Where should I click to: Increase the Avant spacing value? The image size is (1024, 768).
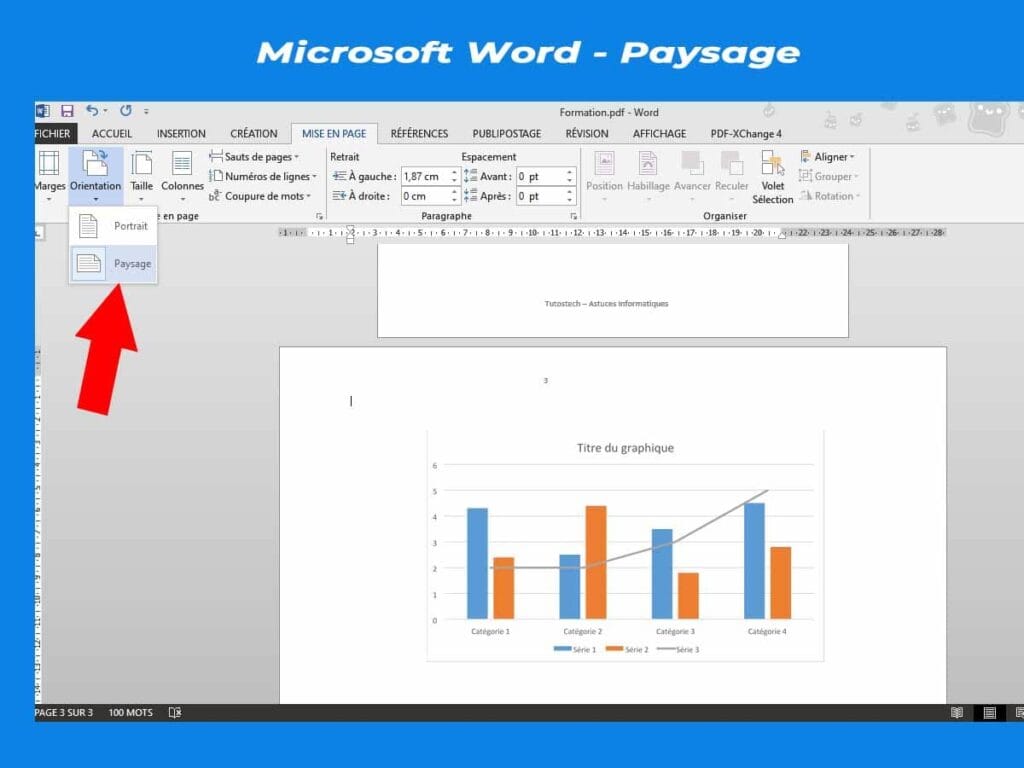570,172
